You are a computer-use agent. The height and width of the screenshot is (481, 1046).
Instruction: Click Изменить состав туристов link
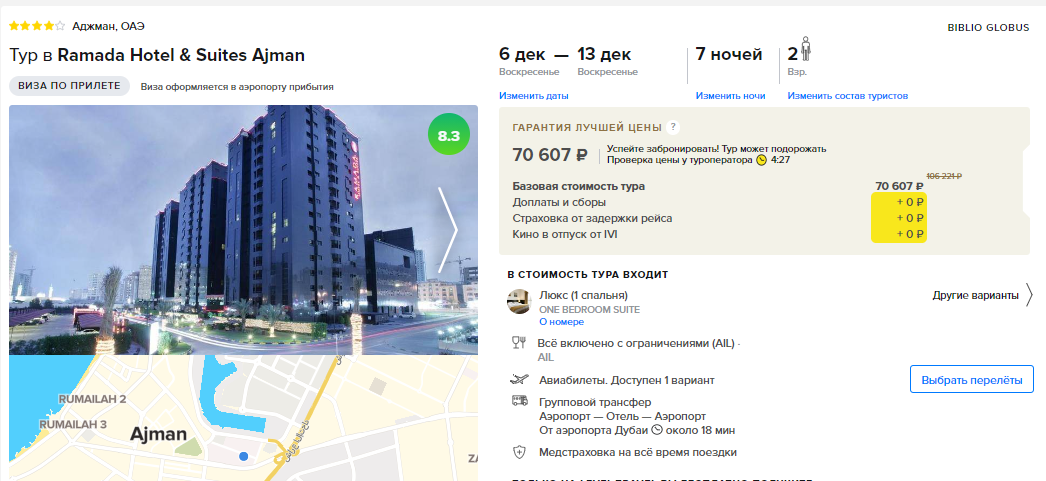tap(847, 95)
